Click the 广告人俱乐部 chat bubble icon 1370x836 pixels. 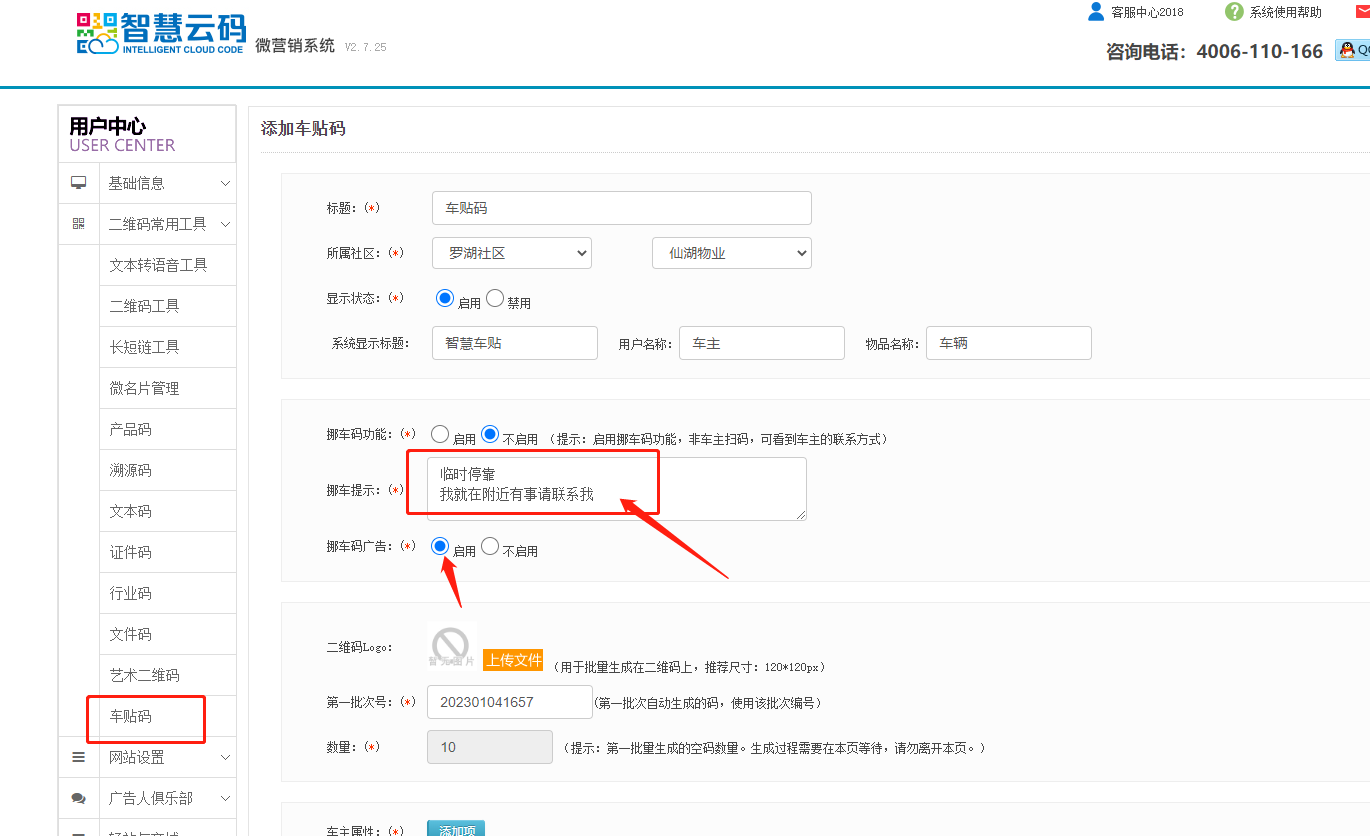click(x=78, y=798)
